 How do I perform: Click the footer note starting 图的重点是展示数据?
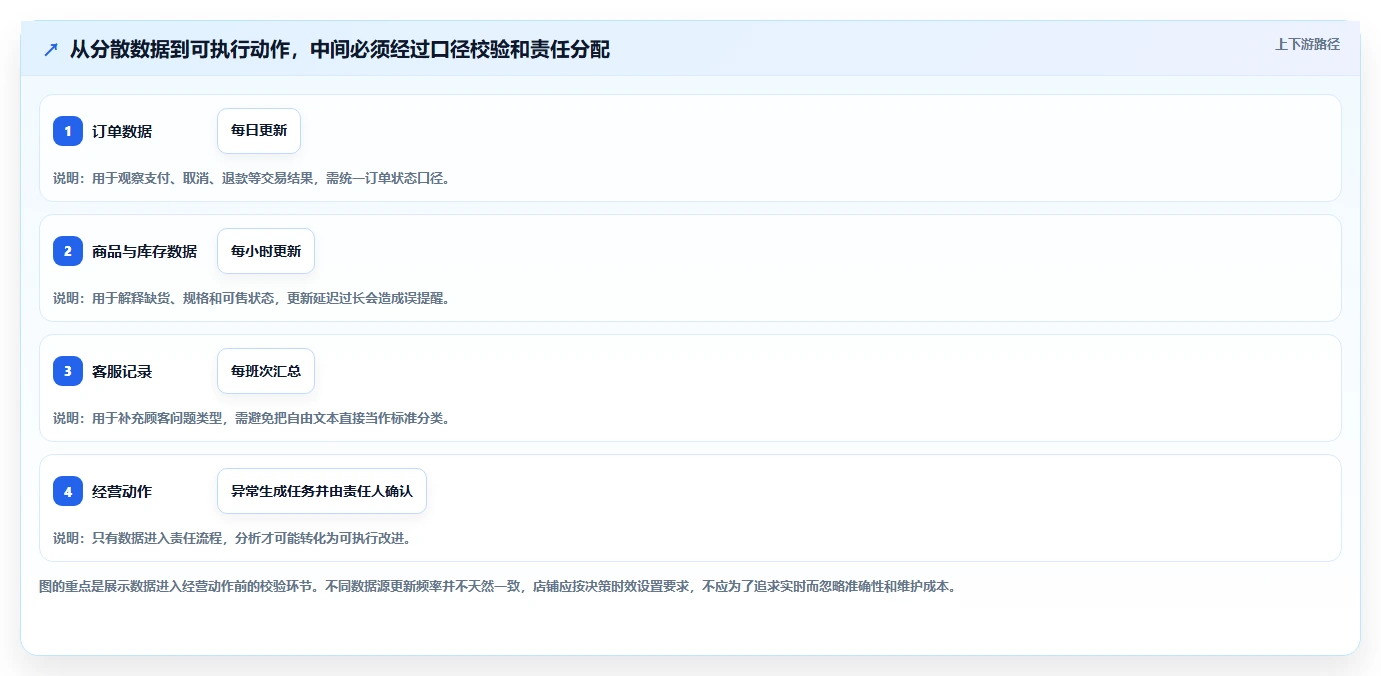[498, 586]
